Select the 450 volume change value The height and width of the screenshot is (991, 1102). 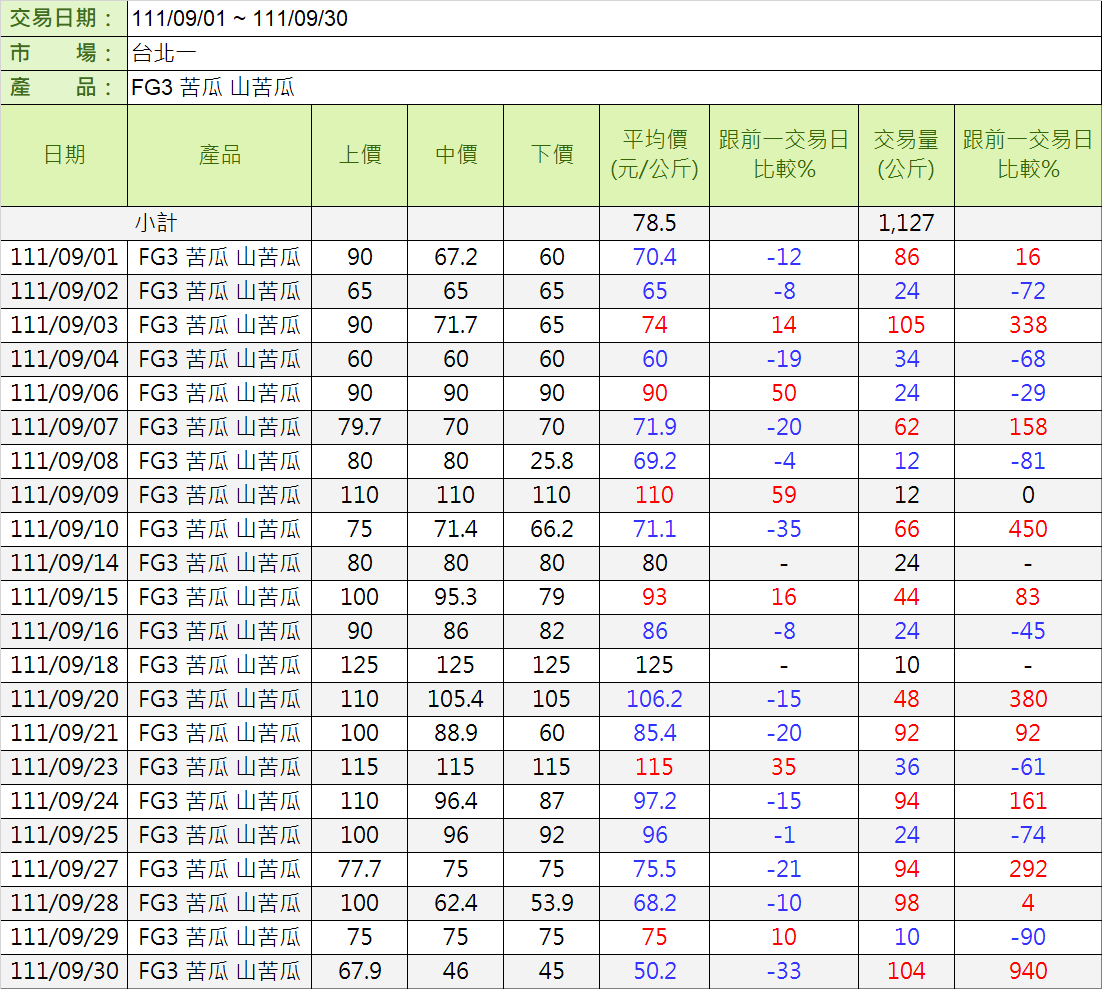pos(1028,529)
